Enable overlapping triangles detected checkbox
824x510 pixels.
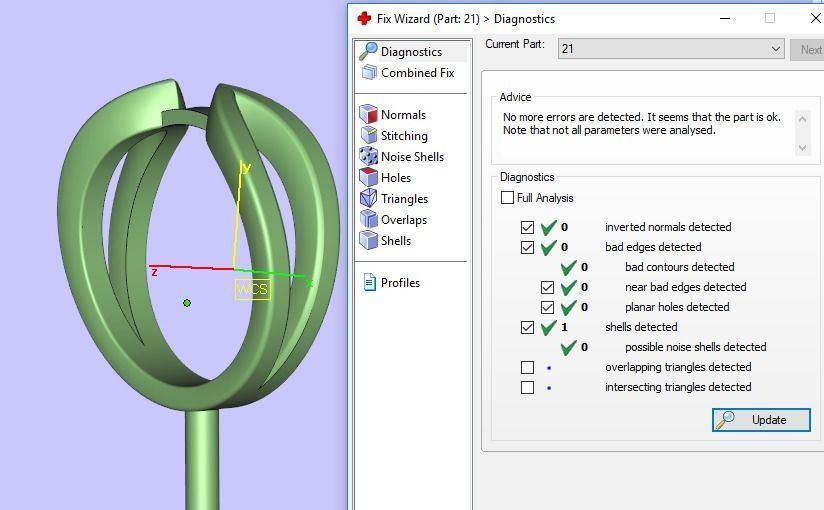click(x=527, y=367)
